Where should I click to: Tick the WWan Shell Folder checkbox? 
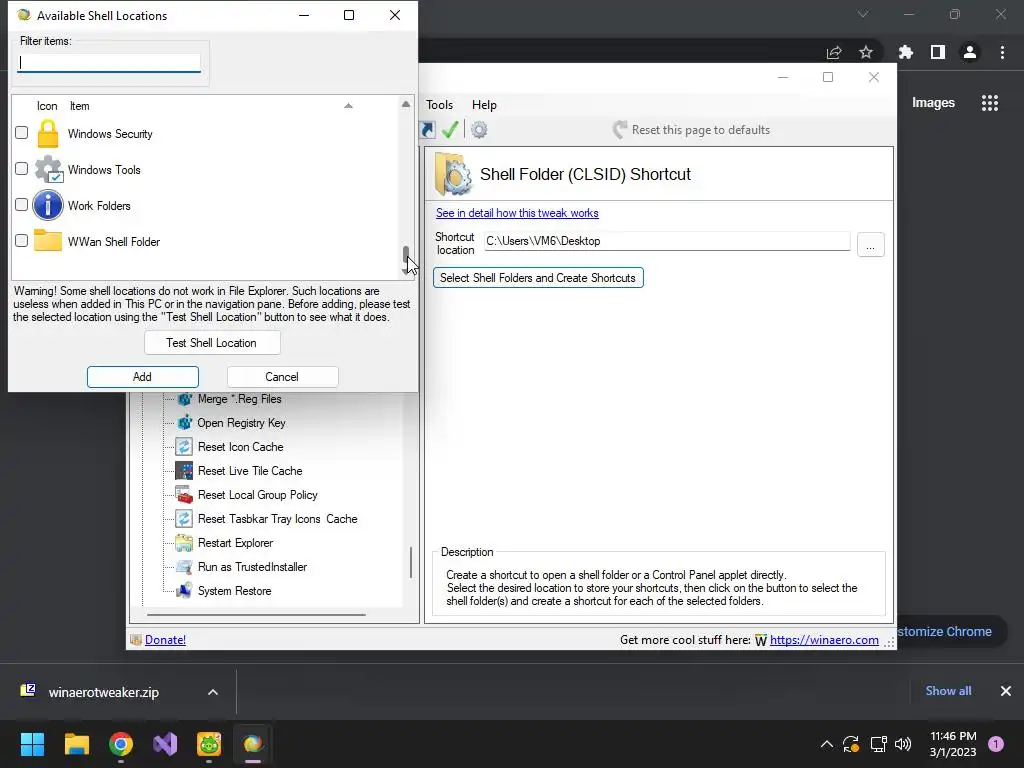(22, 241)
